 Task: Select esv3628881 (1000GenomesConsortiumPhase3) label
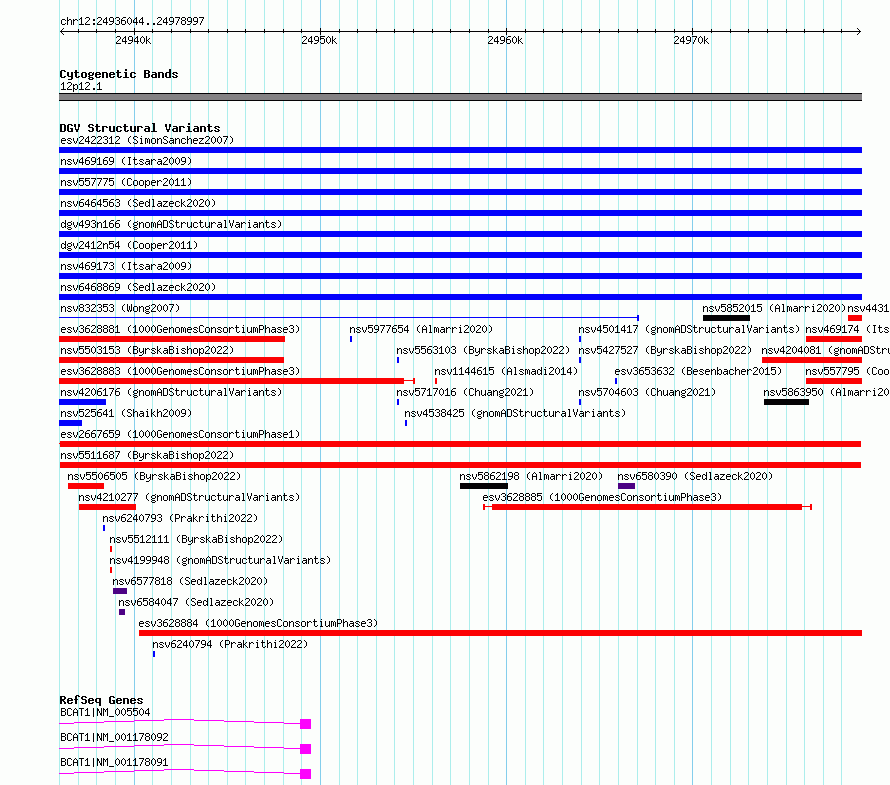(180, 329)
